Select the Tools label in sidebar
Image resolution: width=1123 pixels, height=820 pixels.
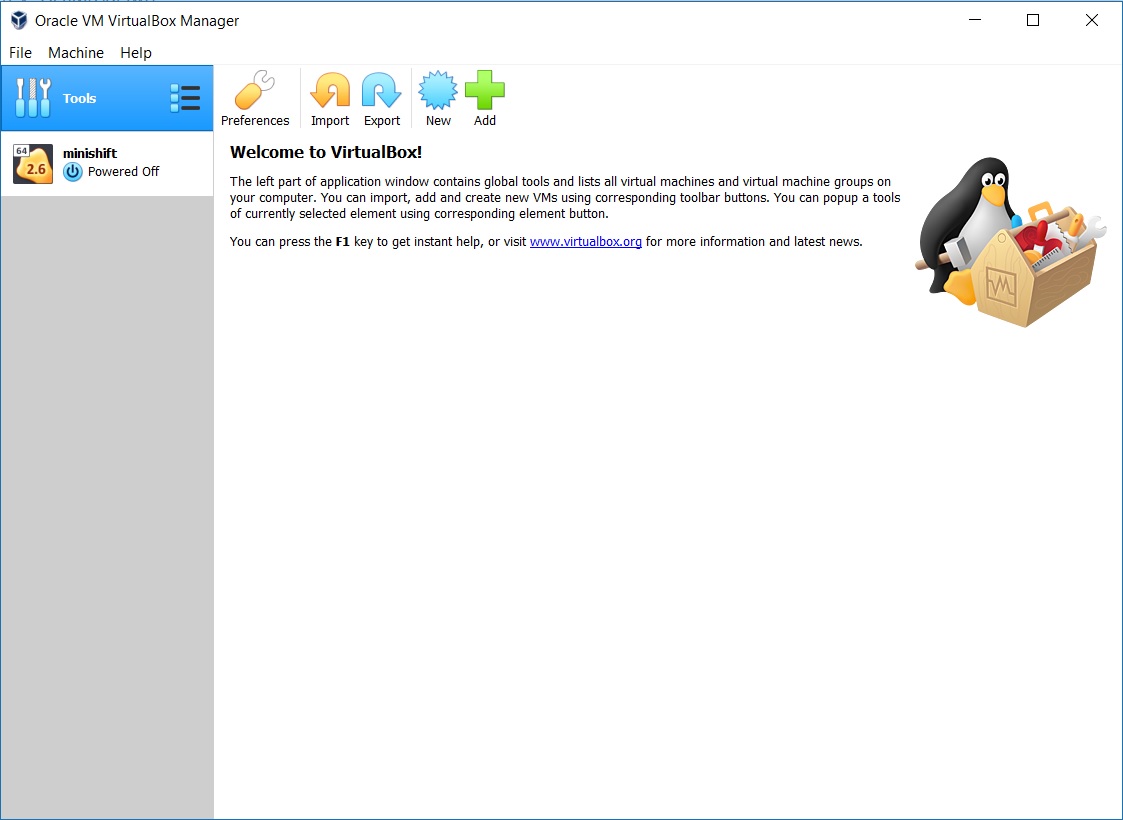(x=79, y=98)
